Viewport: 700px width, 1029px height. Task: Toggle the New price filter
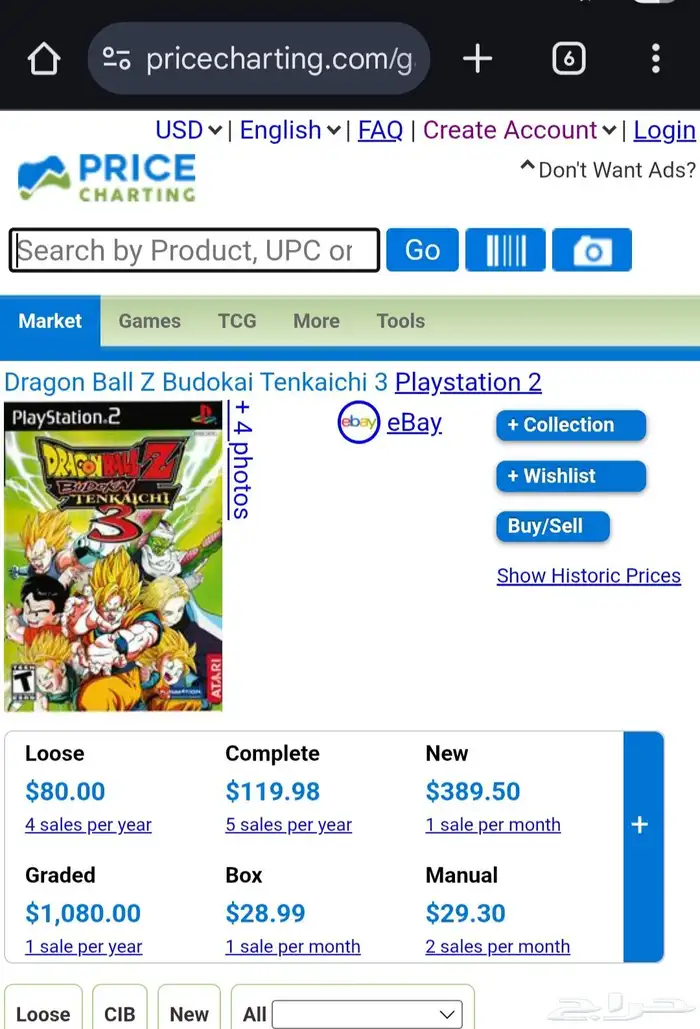(188, 1013)
